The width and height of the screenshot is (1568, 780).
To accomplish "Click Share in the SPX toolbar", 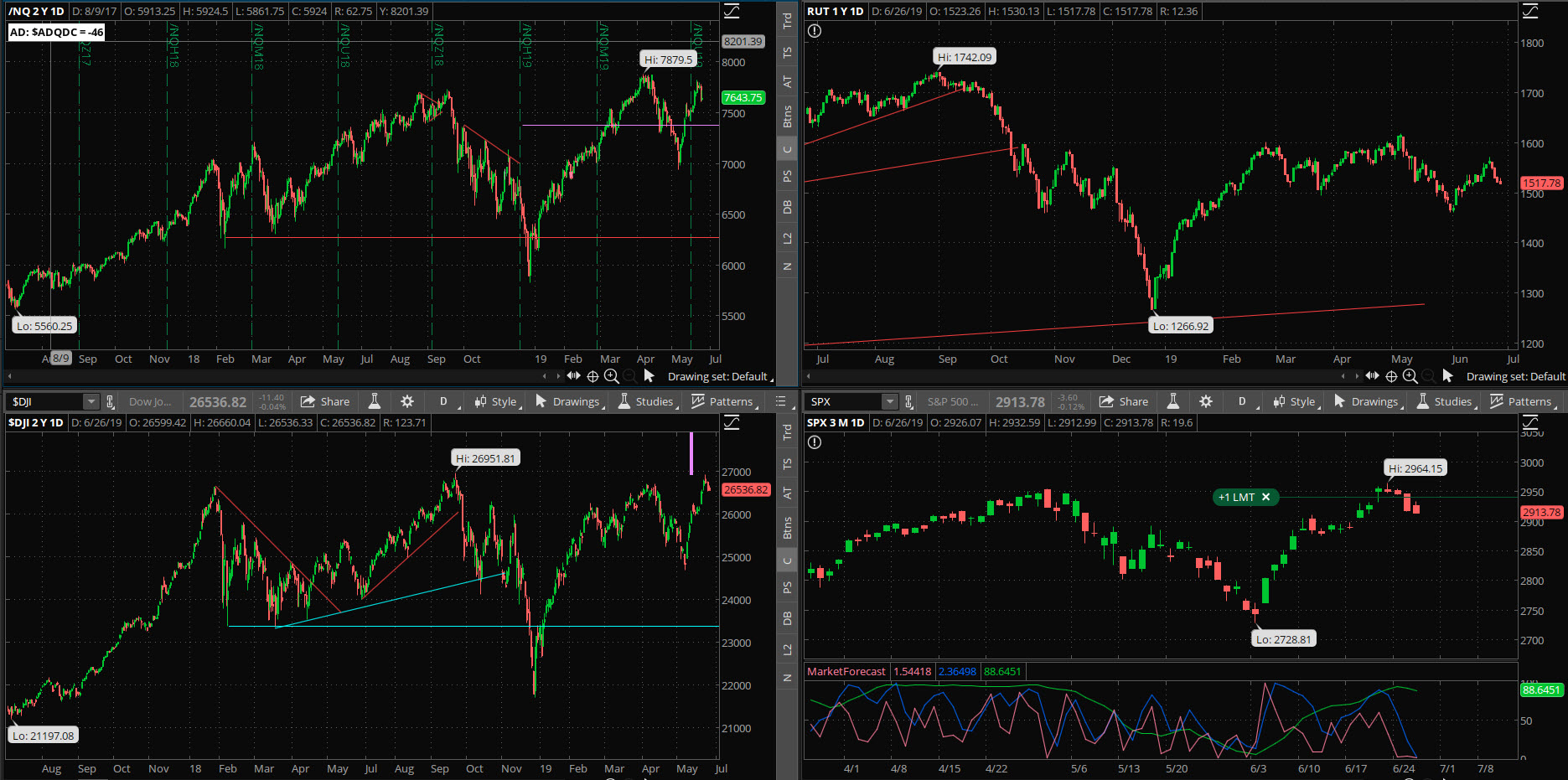I will tap(1124, 401).
